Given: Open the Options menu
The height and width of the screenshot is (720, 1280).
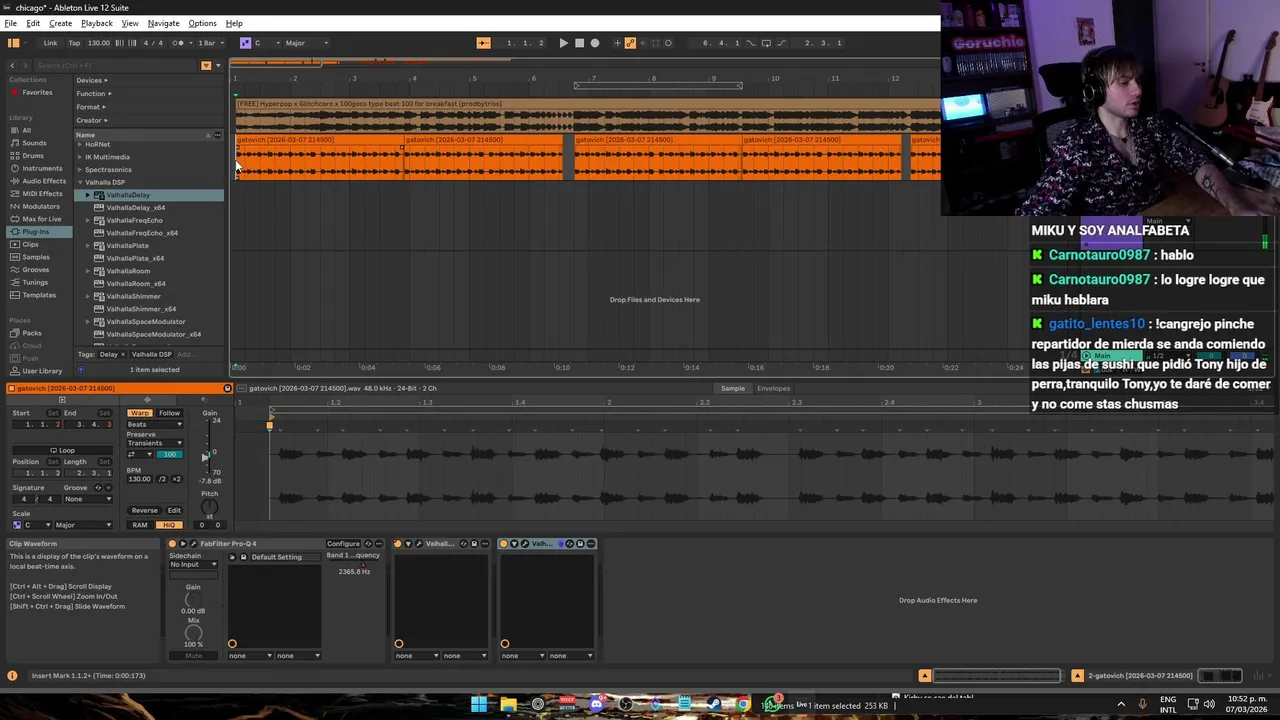Looking at the screenshot, I should click(x=202, y=23).
